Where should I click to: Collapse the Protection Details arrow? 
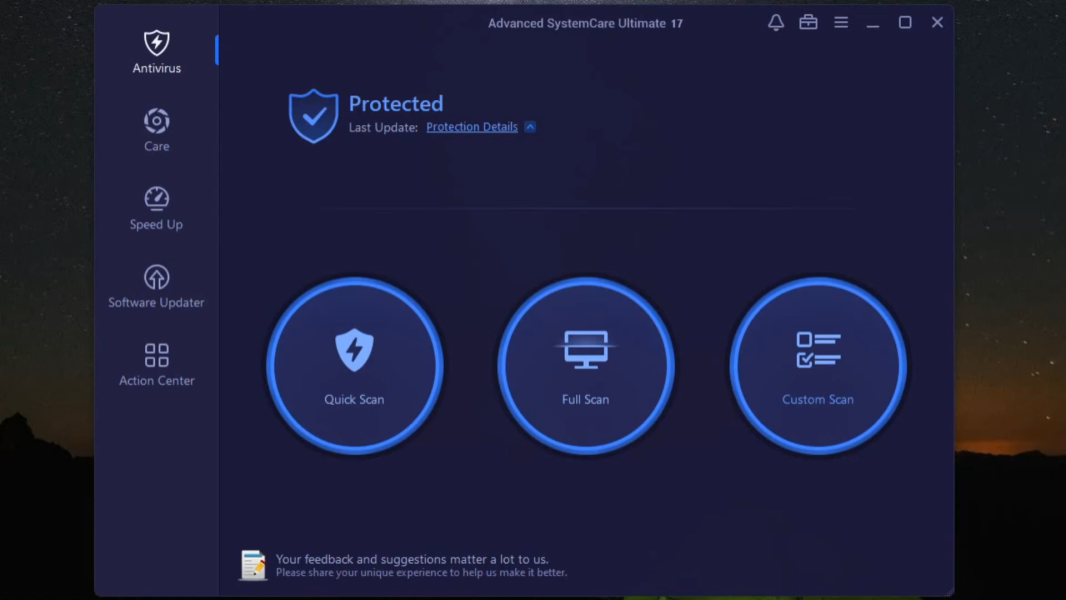click(x=530, y=127)
